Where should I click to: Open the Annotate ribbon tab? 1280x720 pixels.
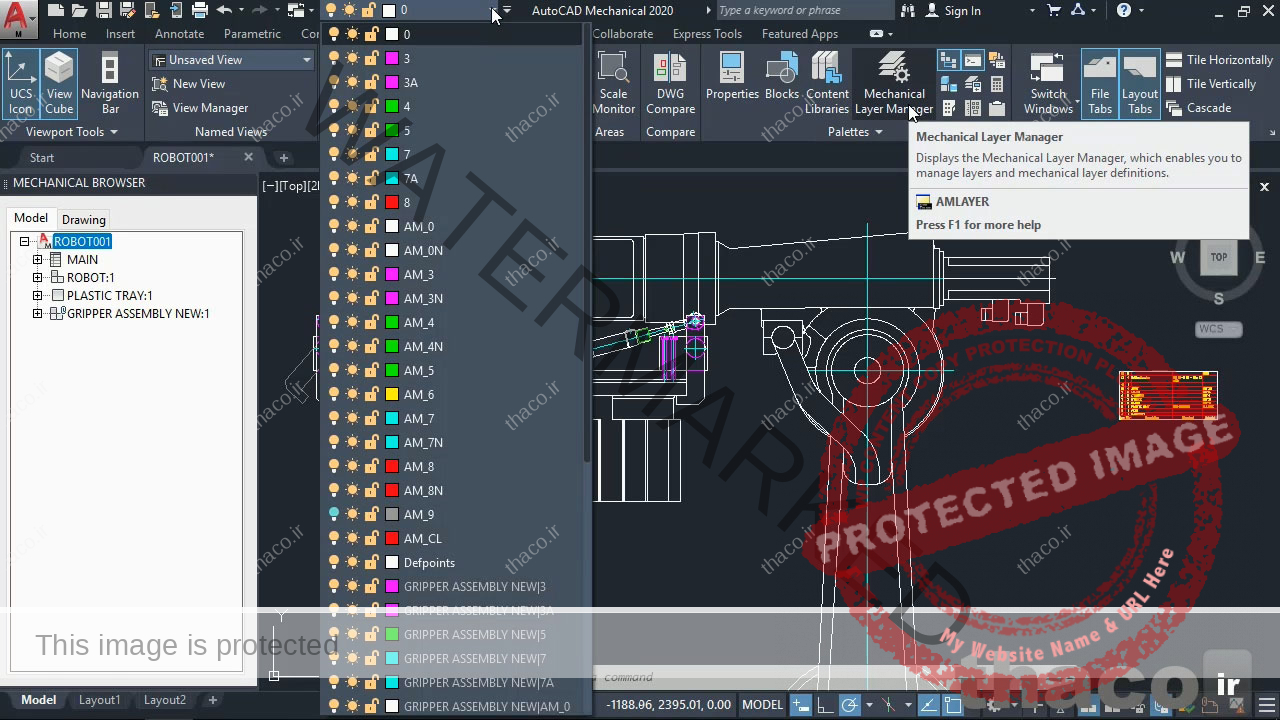tap(179, 34)
